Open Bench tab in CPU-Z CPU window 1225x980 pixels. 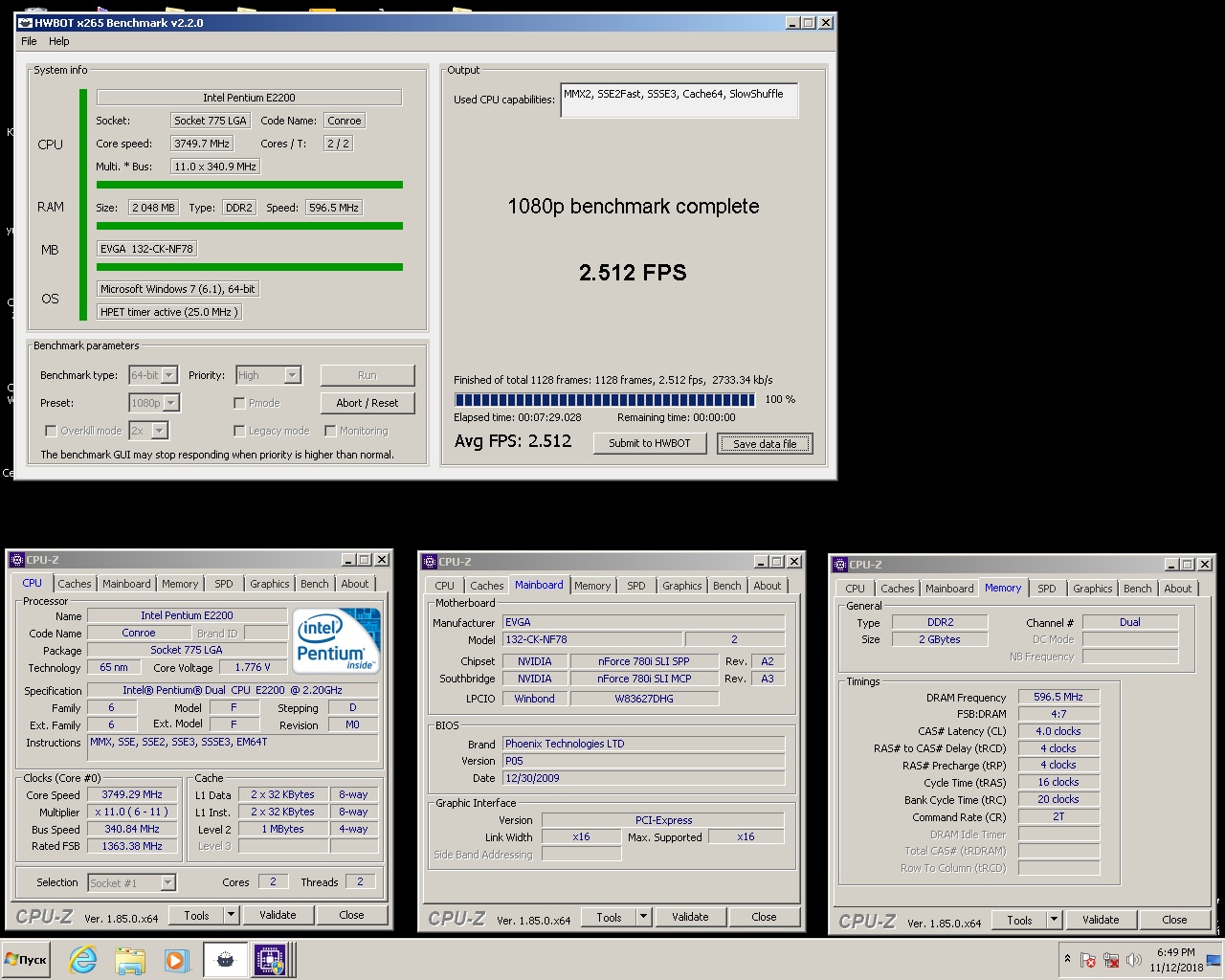(x=314, y=584)
